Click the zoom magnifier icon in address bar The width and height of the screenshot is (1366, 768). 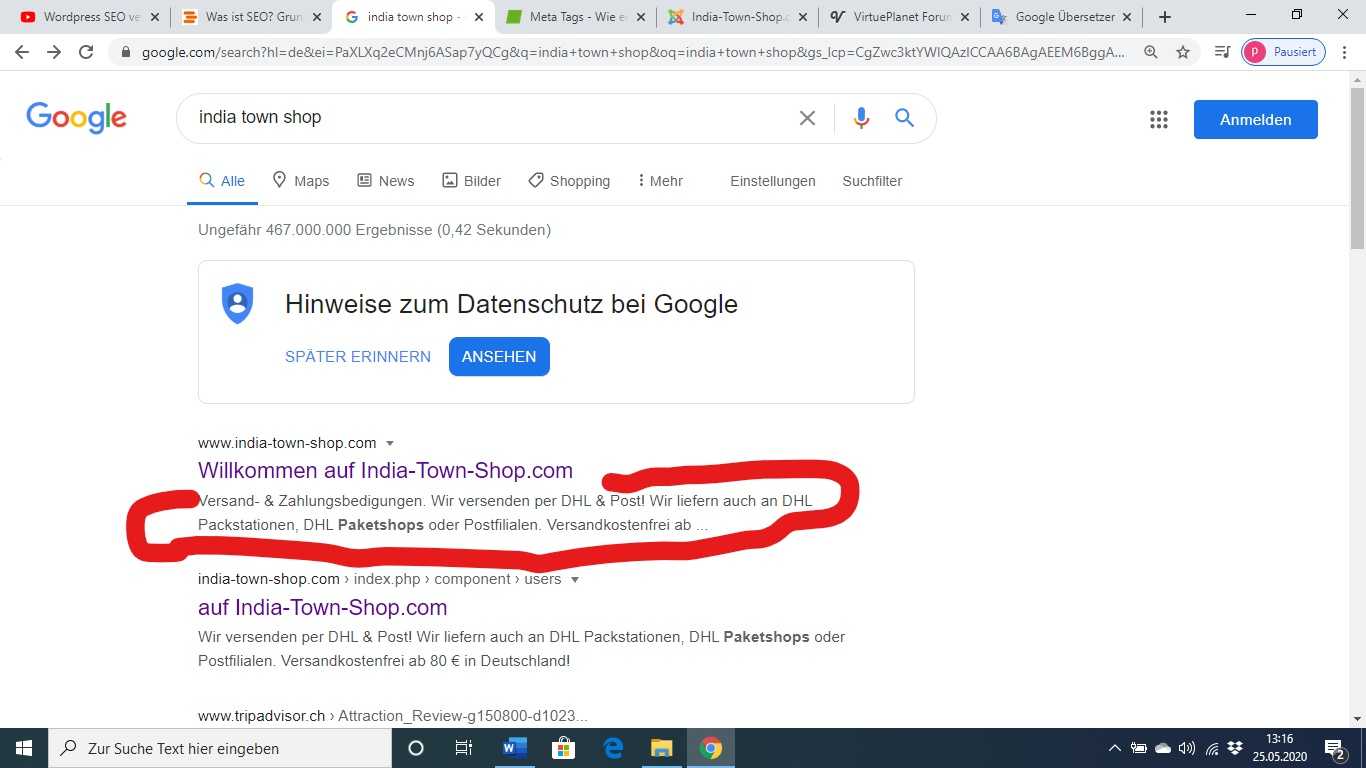click(1151, 52)
